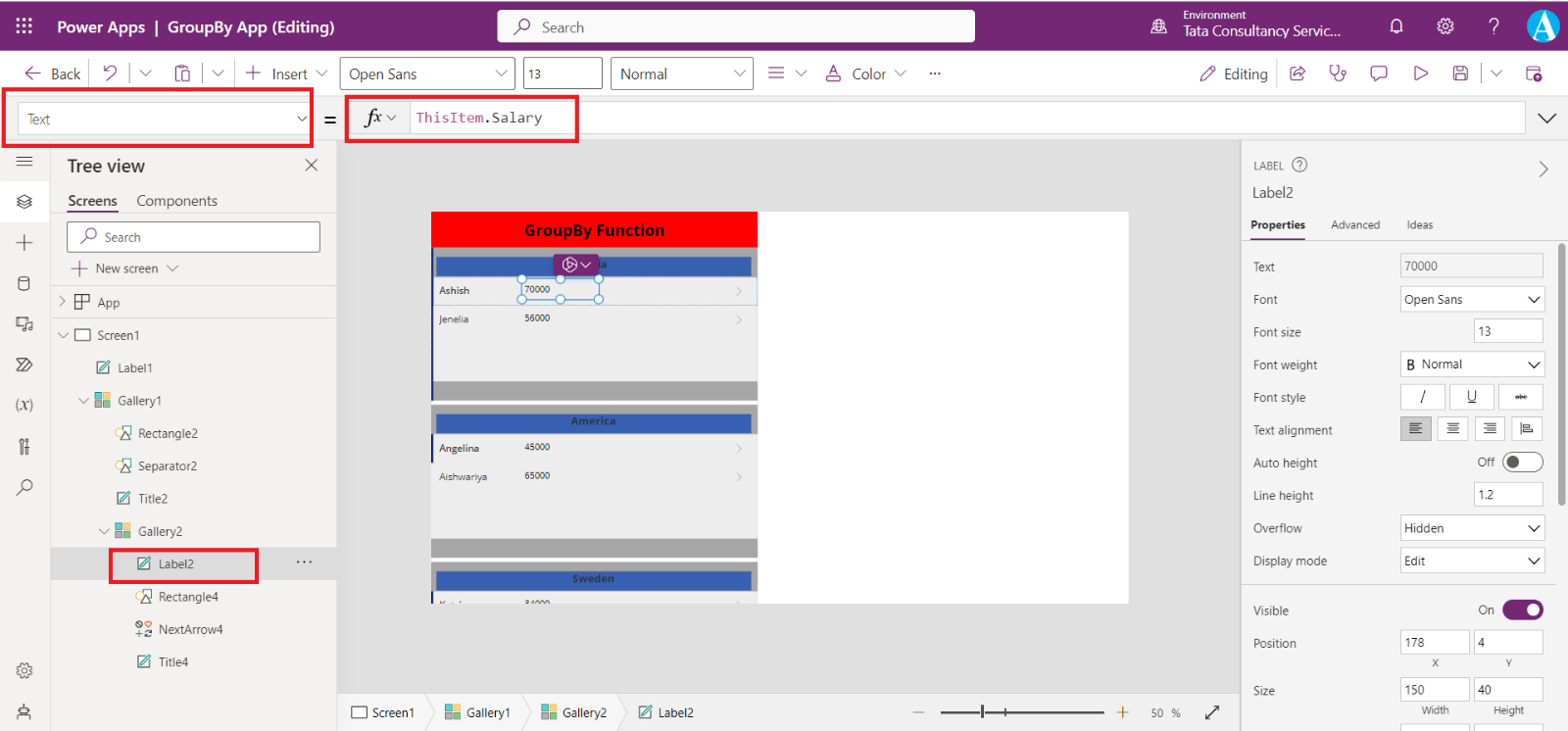
Task: Open the Advanced properties tab
Action: 1354,225
